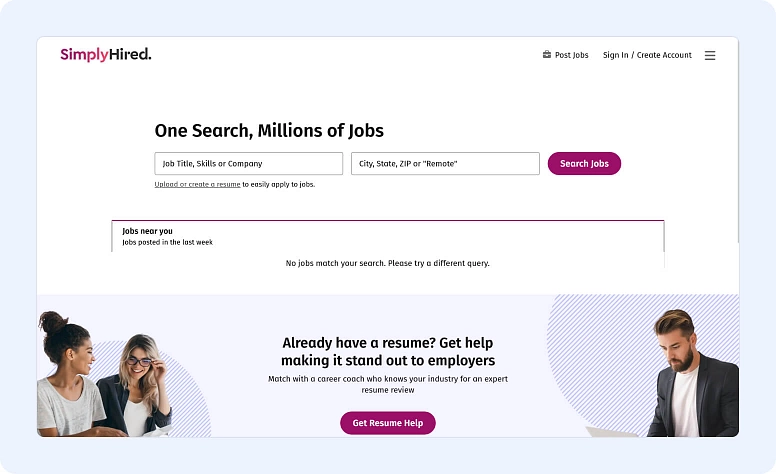Open the hamburger menu
Screen dimensions: 776x474
(x=710, y=56)
